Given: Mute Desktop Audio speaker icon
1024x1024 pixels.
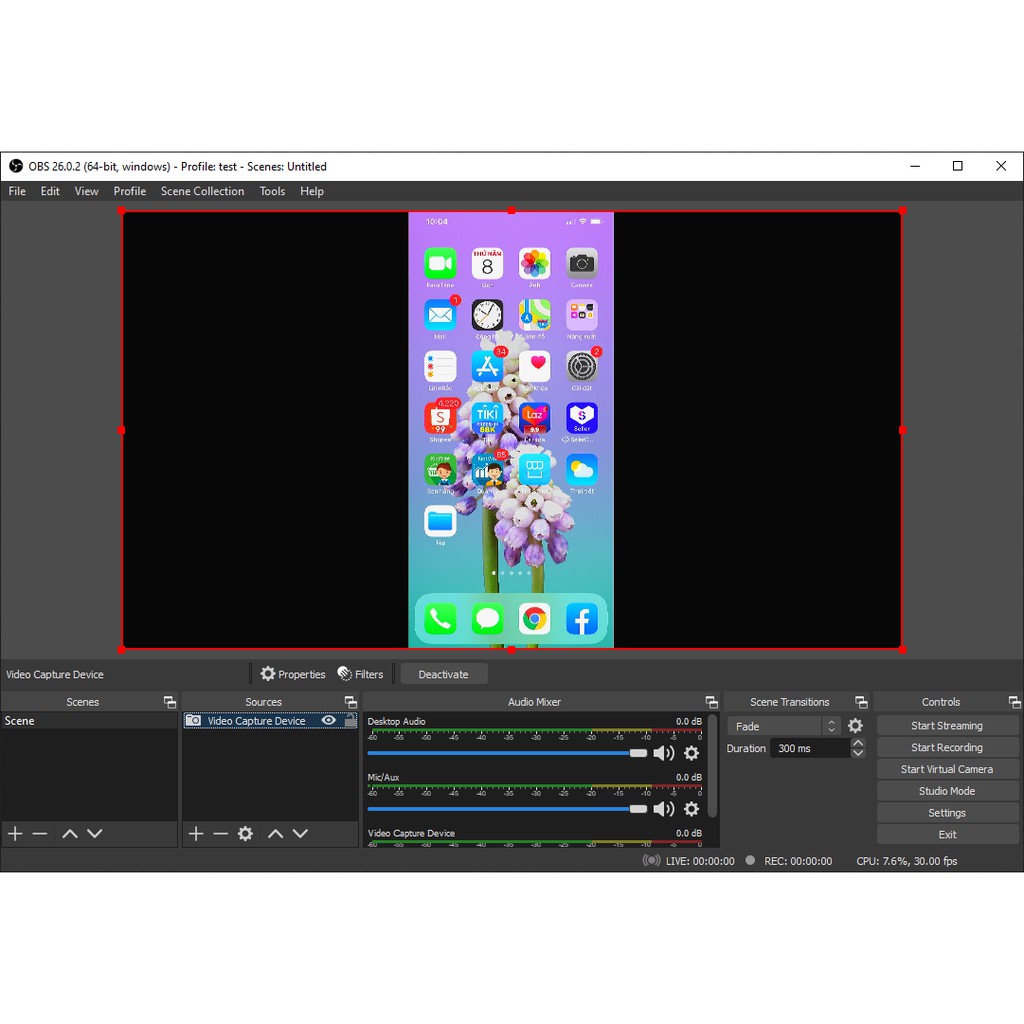Looking at the screenshot, I should (663, 753).
